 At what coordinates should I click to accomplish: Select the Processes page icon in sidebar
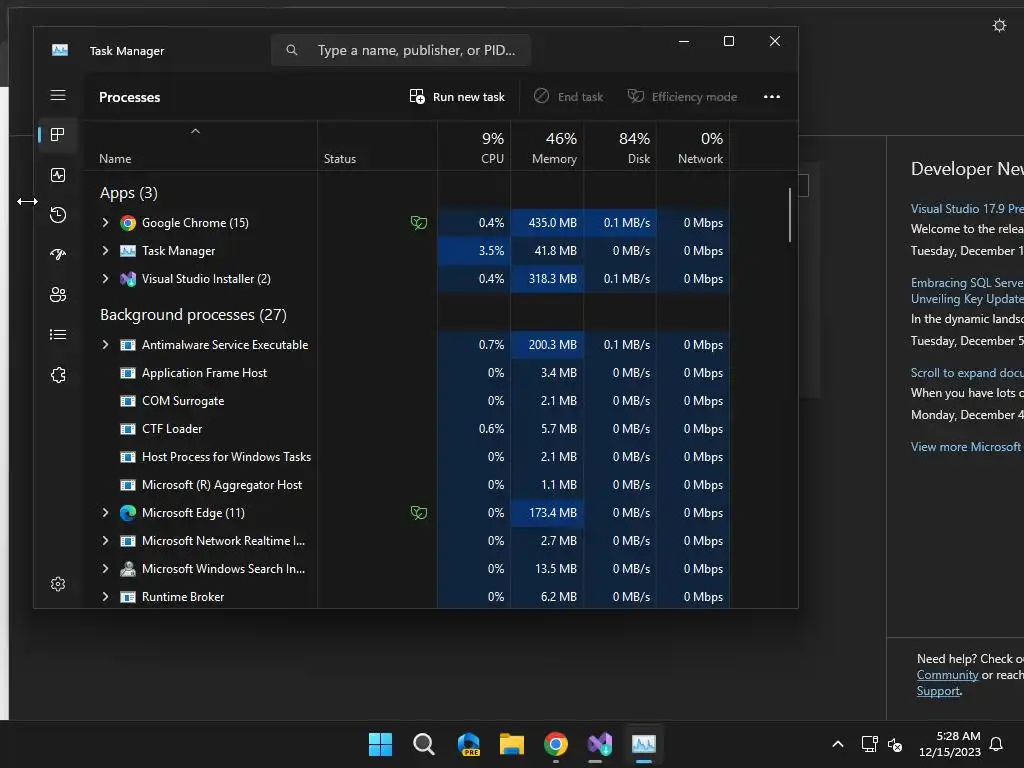[58, 135]
